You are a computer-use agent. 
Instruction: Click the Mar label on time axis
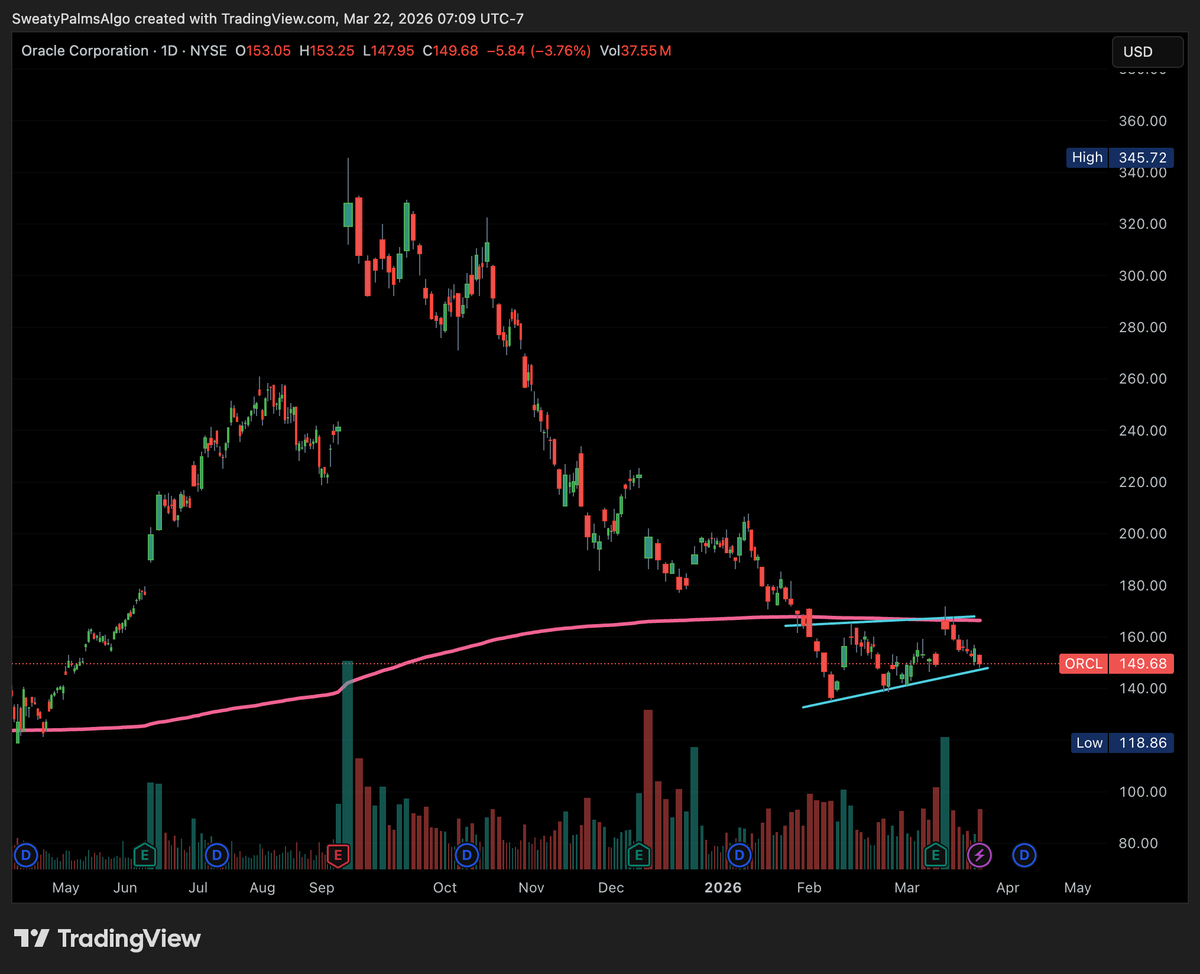[907, 888]
